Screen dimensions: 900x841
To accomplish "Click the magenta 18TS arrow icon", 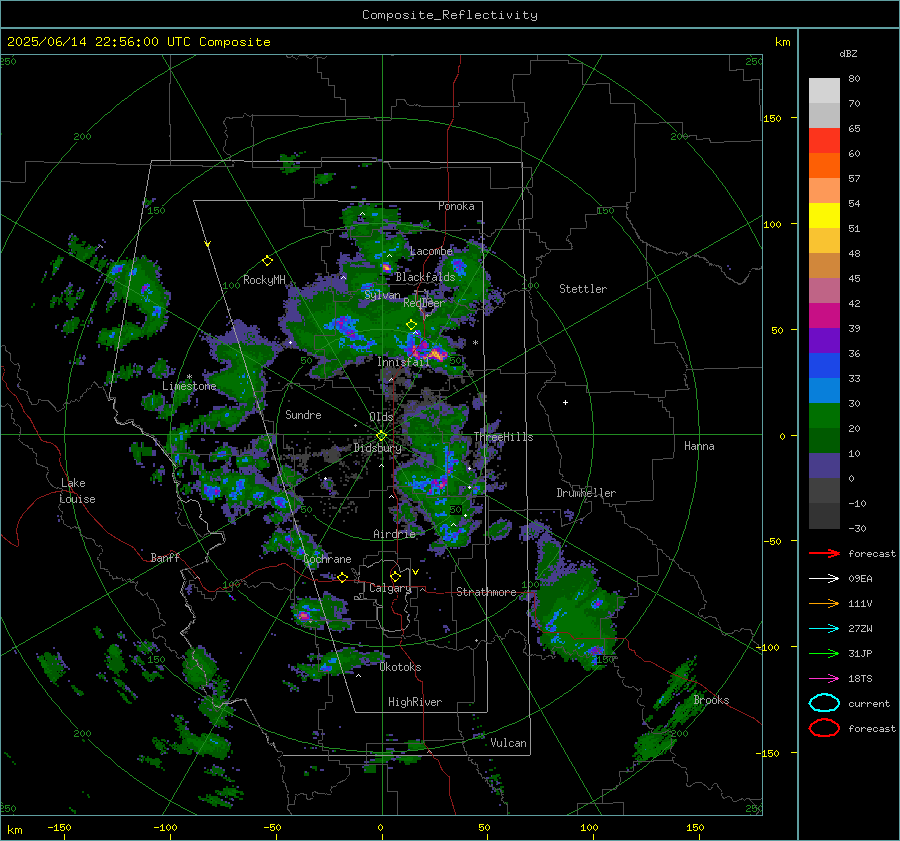I will (824, 679).
